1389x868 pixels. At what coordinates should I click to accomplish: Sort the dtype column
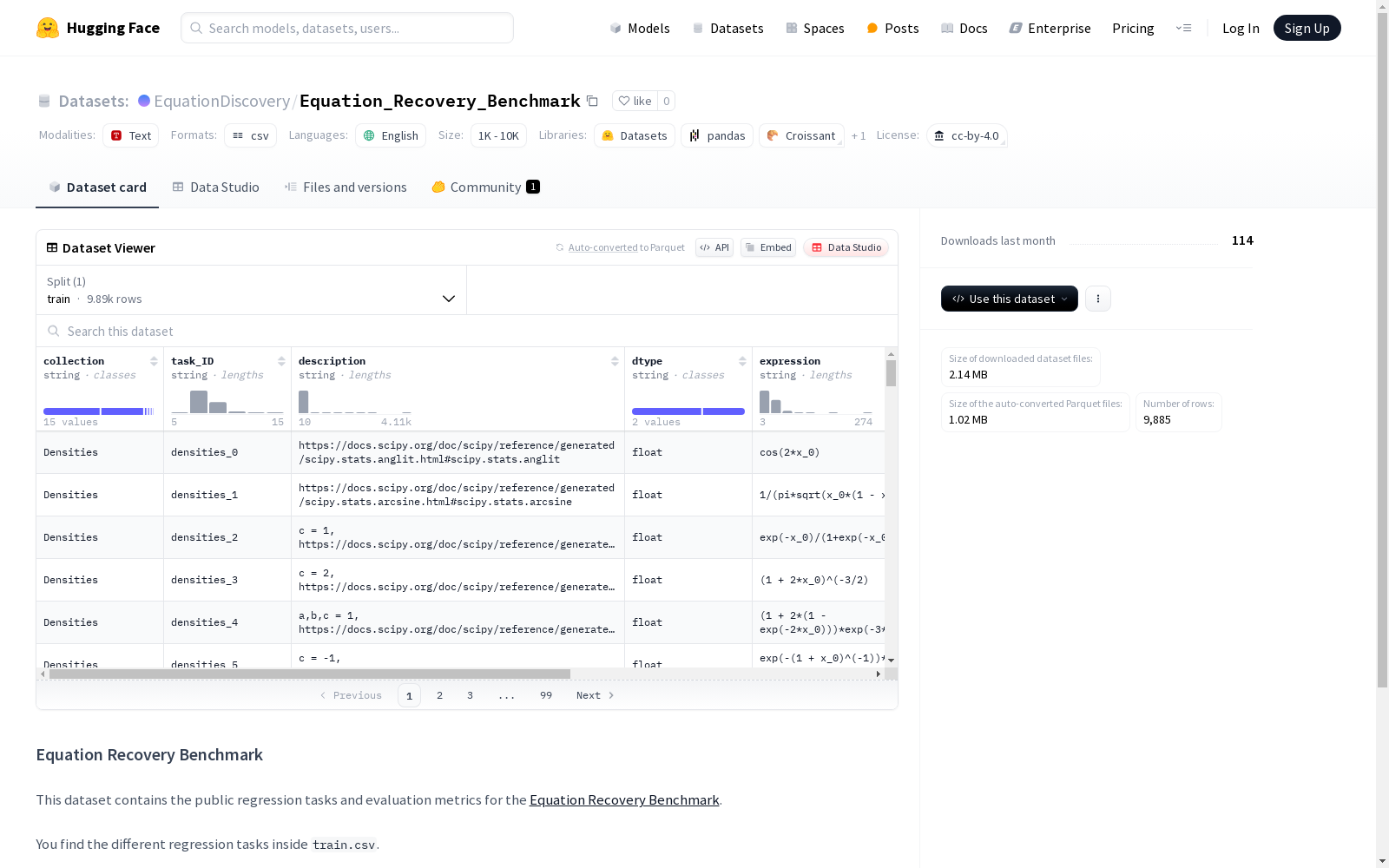click(x=742, y=361)
